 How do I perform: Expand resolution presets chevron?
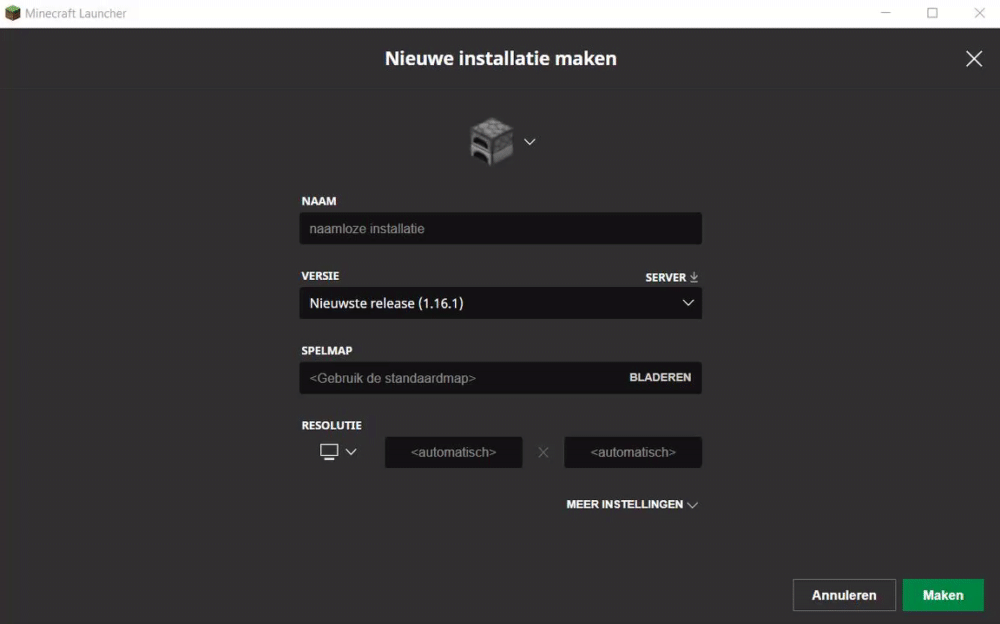click(x=351, y=452)
